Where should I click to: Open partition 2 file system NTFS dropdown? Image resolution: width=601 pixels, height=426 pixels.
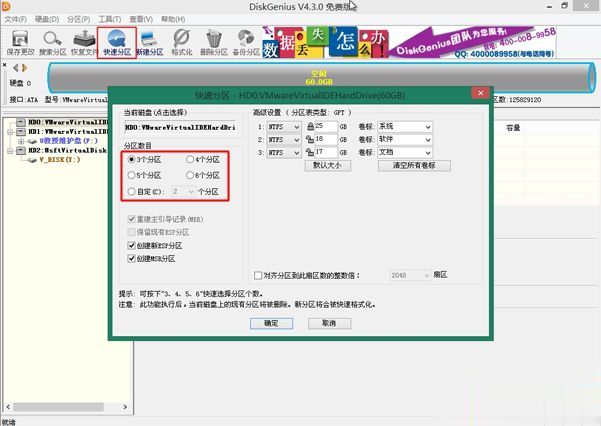point(284,140)
